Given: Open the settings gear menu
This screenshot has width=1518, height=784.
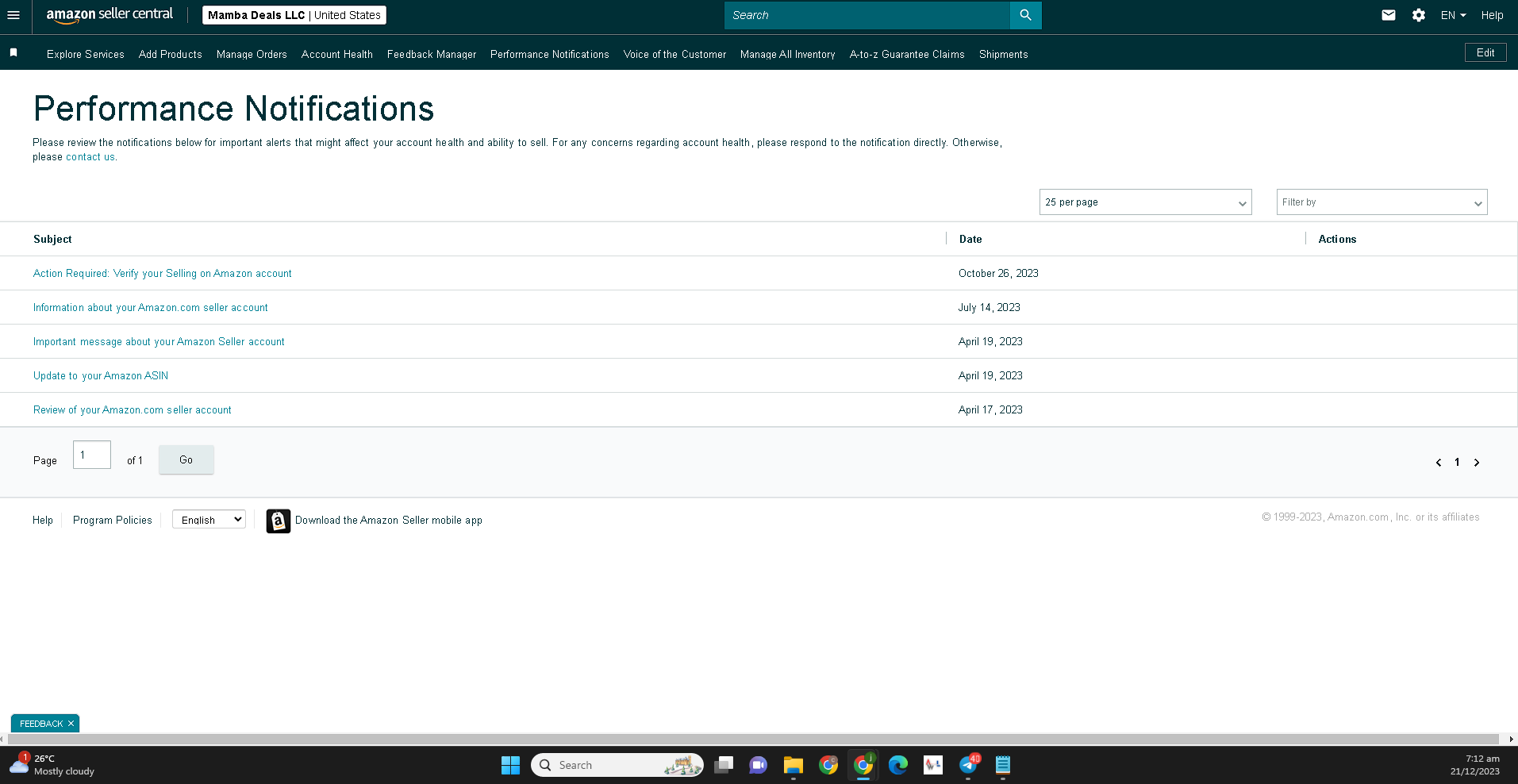Looking at the screenshot, I should (x=1419, y=15).
